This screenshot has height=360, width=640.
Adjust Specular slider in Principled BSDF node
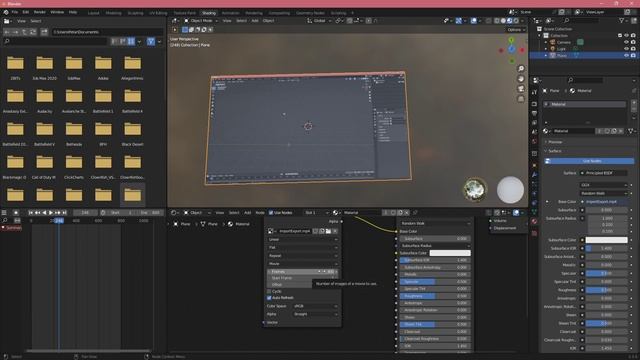[434, 282]
